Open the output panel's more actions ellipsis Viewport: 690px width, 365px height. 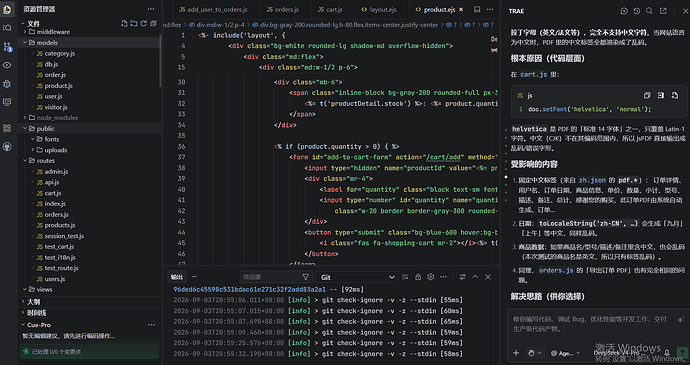pyautogui.click(x=444, y=277)
